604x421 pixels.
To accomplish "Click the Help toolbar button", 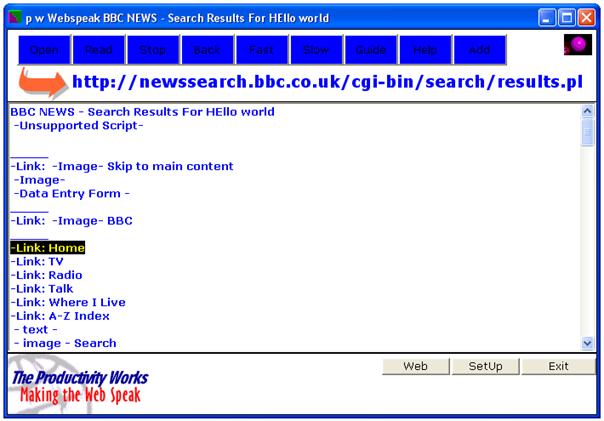I will point(425,50).
